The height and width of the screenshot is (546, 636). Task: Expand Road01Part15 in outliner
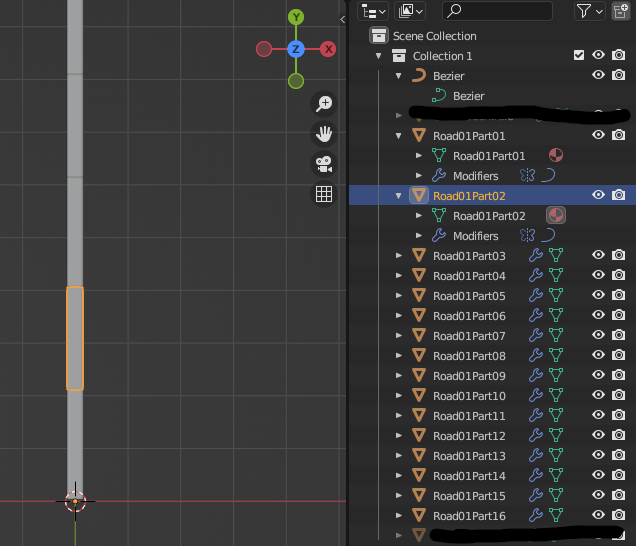pos(399,495)
